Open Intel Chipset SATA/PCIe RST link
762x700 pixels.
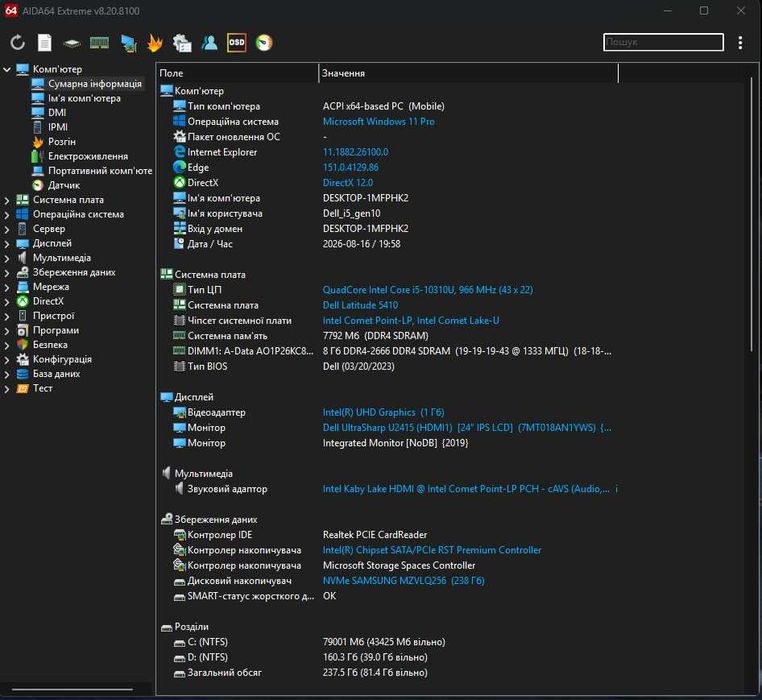click(432, 550)
